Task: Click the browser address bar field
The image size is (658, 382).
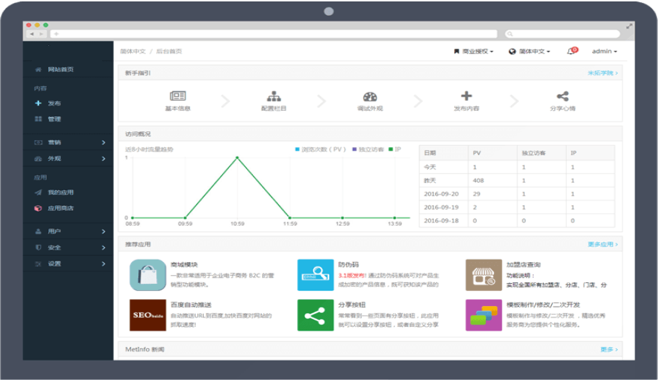Action: coord(274,34)
